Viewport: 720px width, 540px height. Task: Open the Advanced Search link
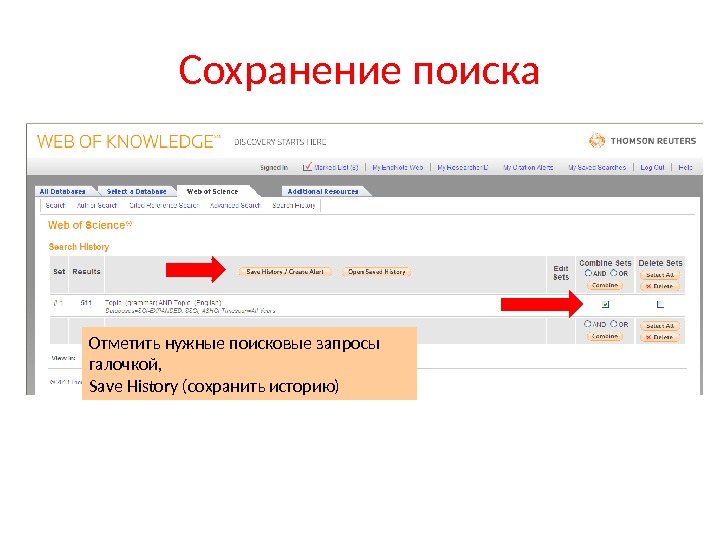[235, 205]
